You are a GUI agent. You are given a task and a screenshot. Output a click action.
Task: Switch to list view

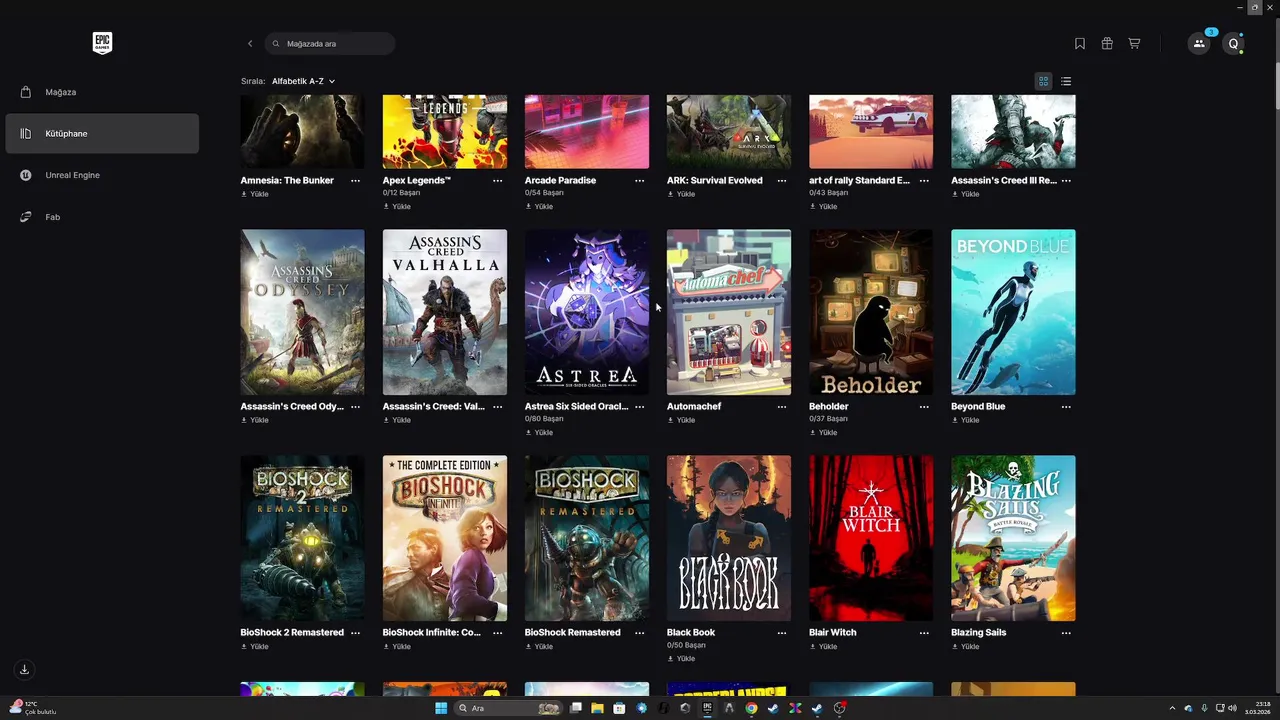[x=1066, y=81]
